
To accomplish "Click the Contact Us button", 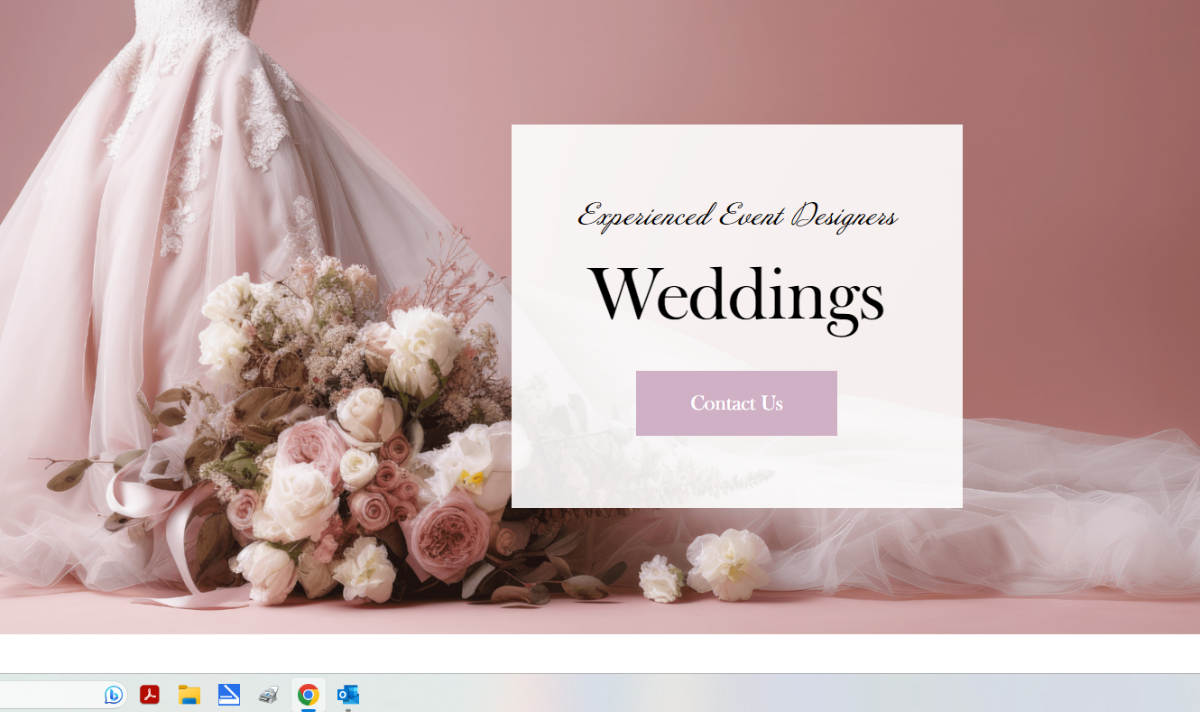I will [736, 403].
